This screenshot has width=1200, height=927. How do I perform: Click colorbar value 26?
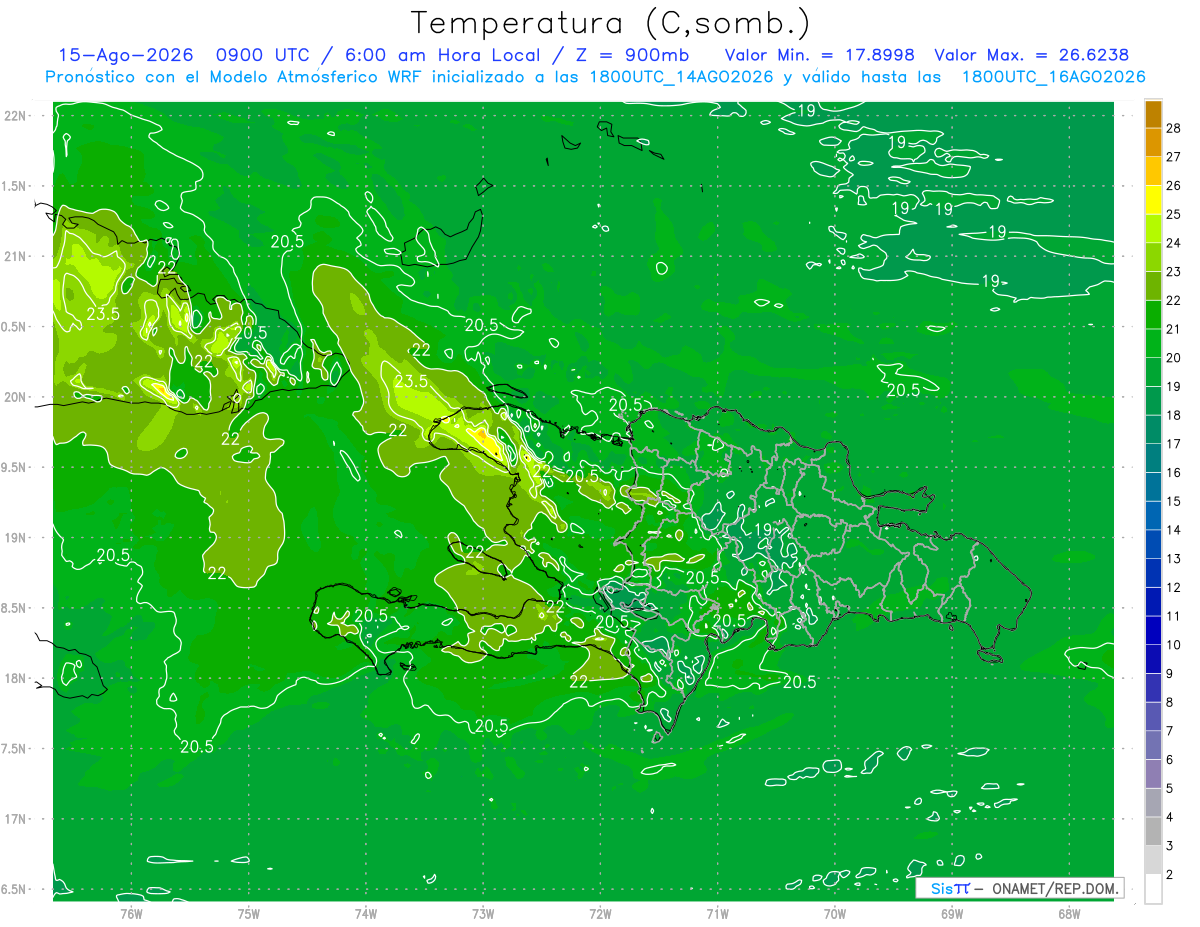(1174, 186)
